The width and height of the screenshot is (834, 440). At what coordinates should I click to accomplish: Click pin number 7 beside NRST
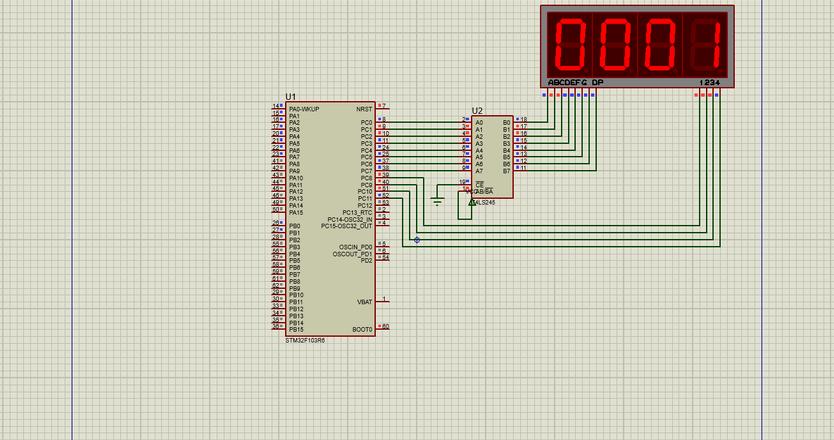point(383,106)
